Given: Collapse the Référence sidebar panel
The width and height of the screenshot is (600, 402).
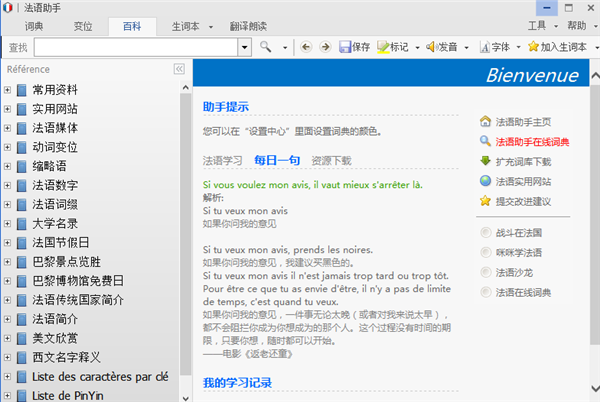Looking at the screenshot, I should click(179, 69).
